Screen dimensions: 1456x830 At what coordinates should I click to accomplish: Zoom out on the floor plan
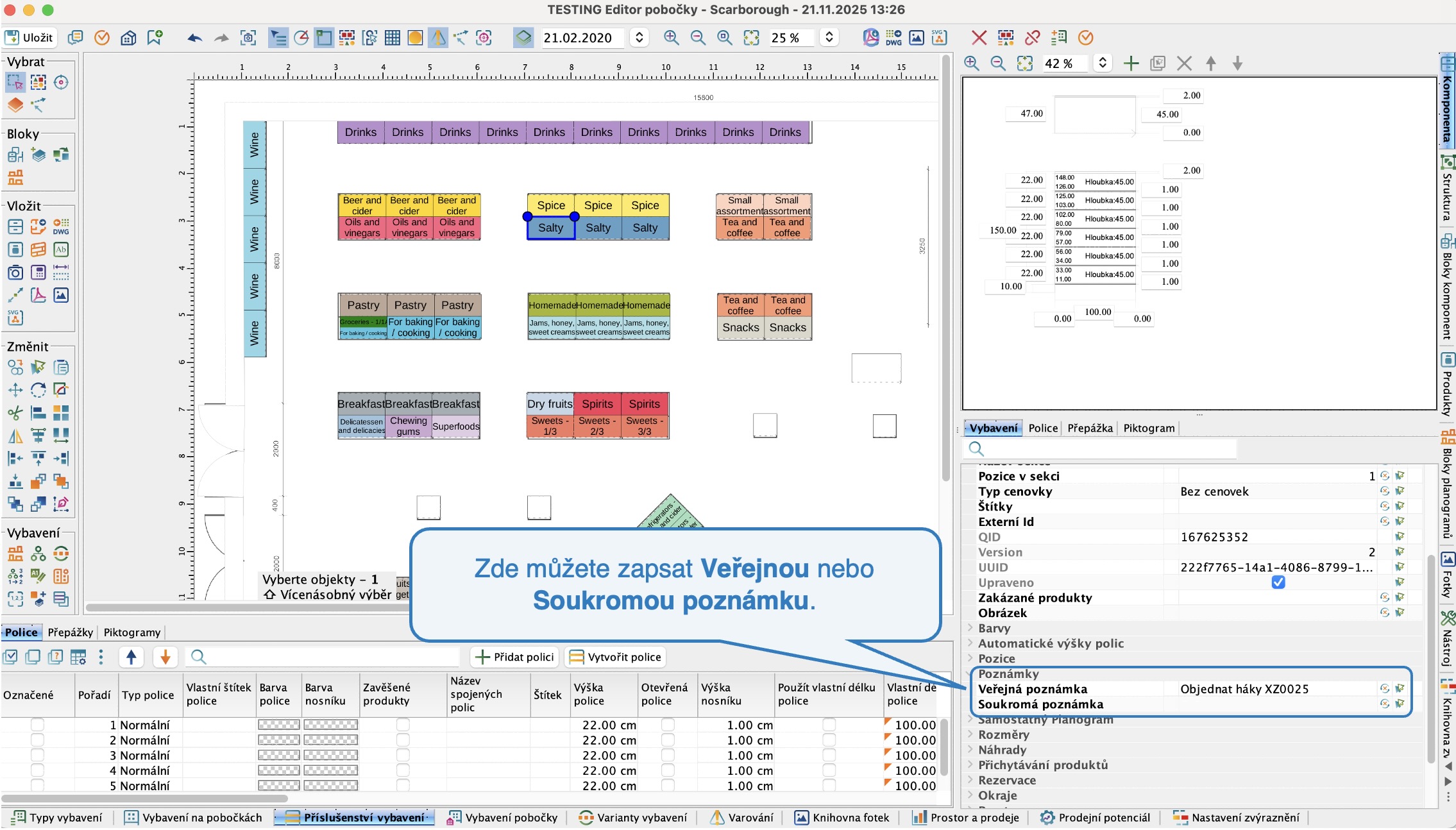click(x=698, y=38)
